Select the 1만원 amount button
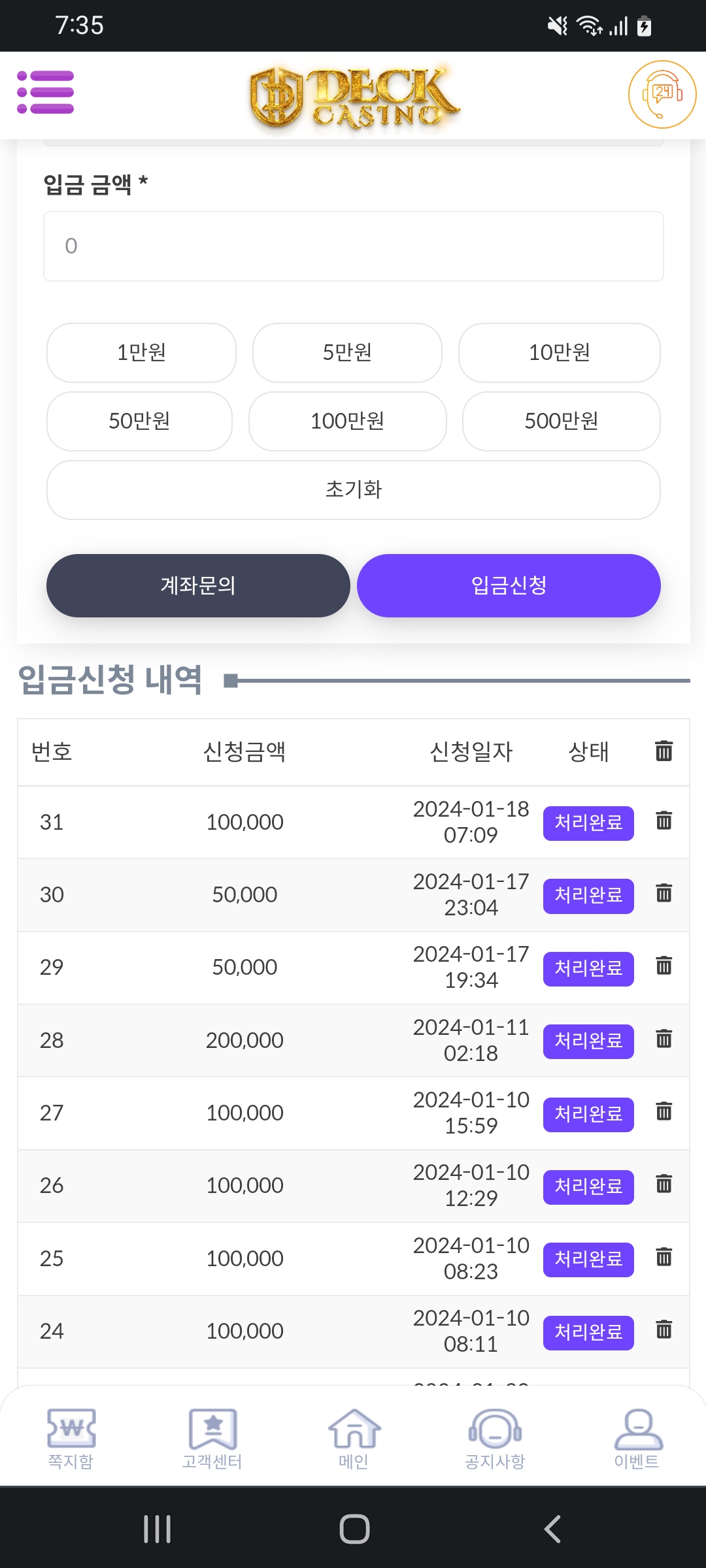Screen dimensions: 706x1568 point(141,353)
